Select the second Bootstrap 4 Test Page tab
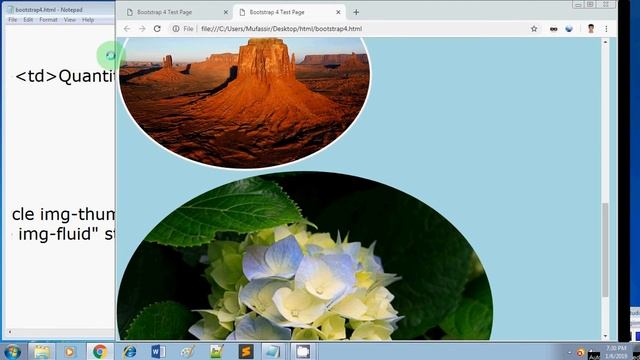The image size is (640, 360). click(289, 12)
